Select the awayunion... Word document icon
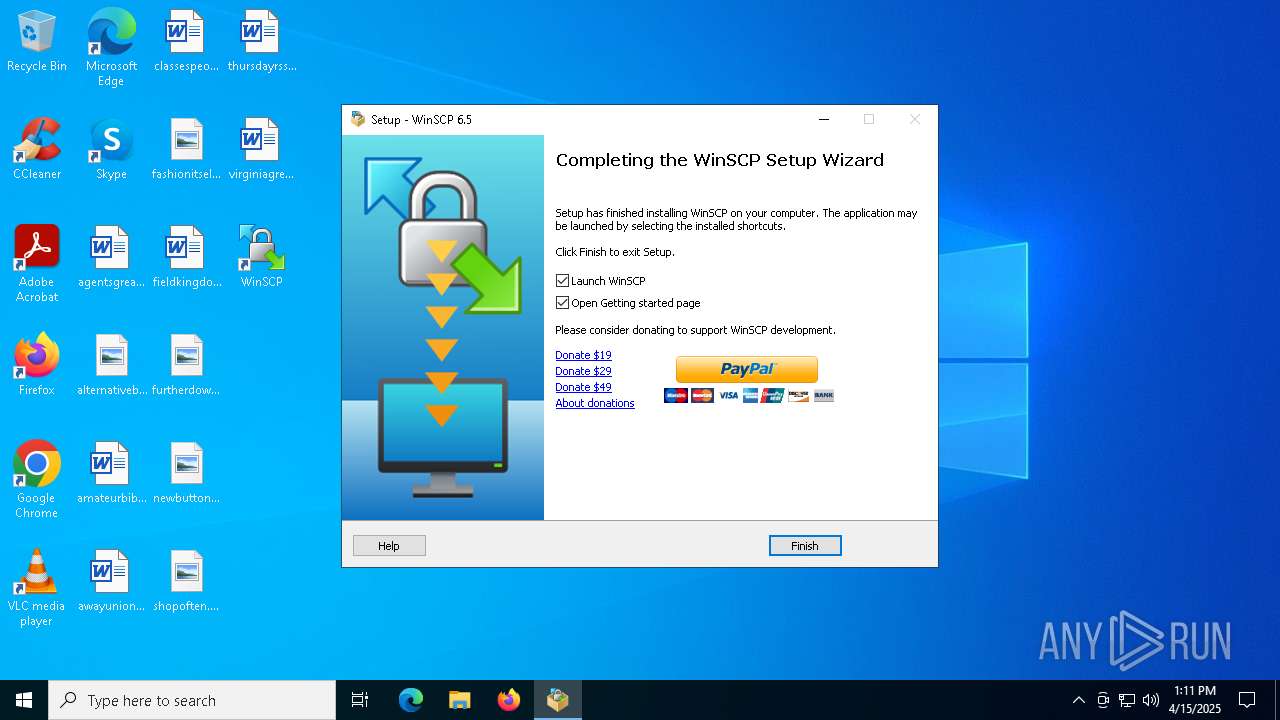 pos(111,582)
